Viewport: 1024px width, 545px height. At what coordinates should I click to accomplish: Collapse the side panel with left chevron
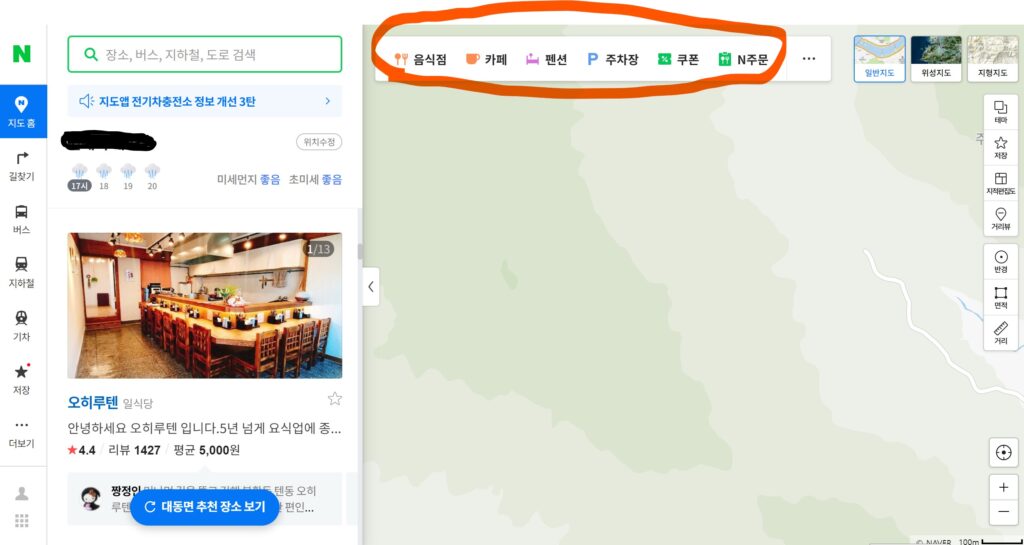[371, 286]
